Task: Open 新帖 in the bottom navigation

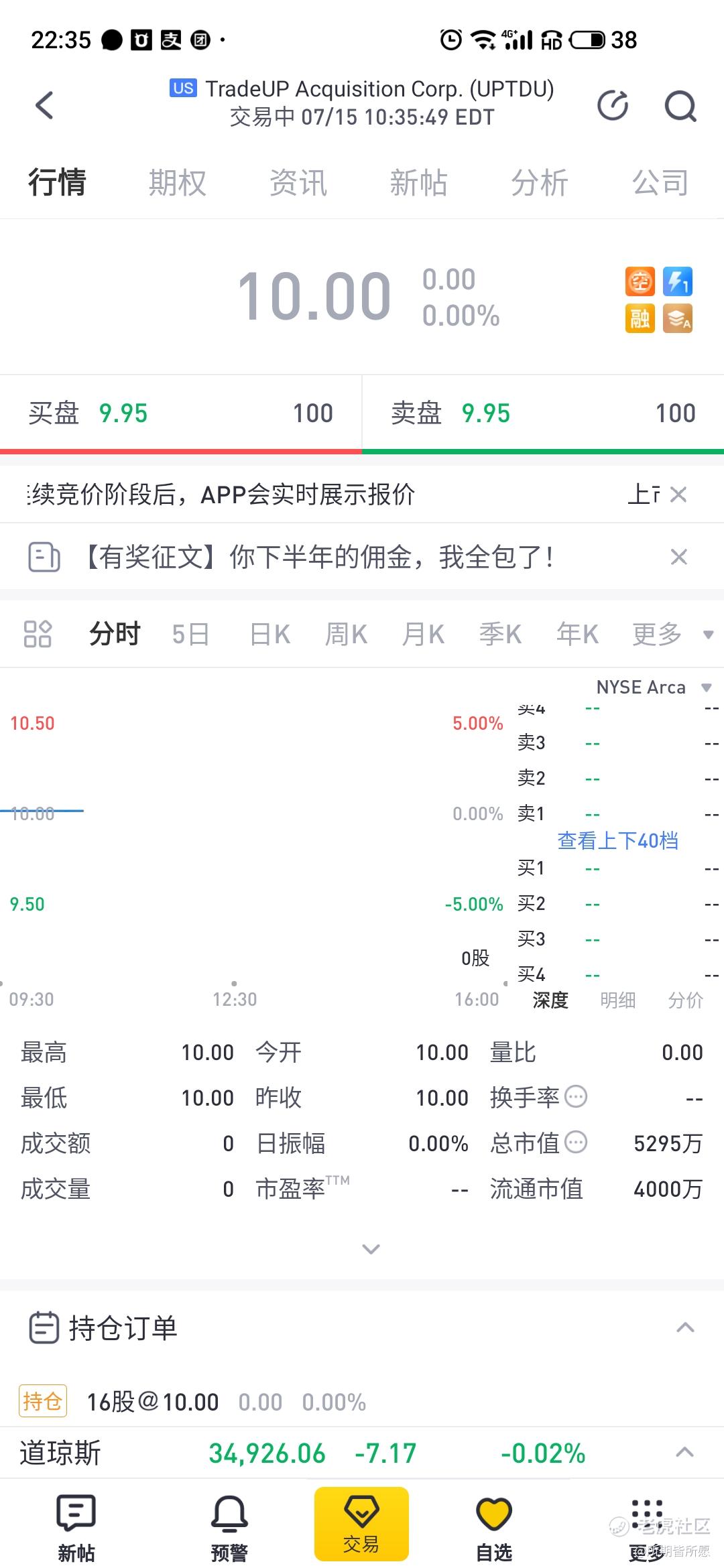Action: tap(76, 1527)
